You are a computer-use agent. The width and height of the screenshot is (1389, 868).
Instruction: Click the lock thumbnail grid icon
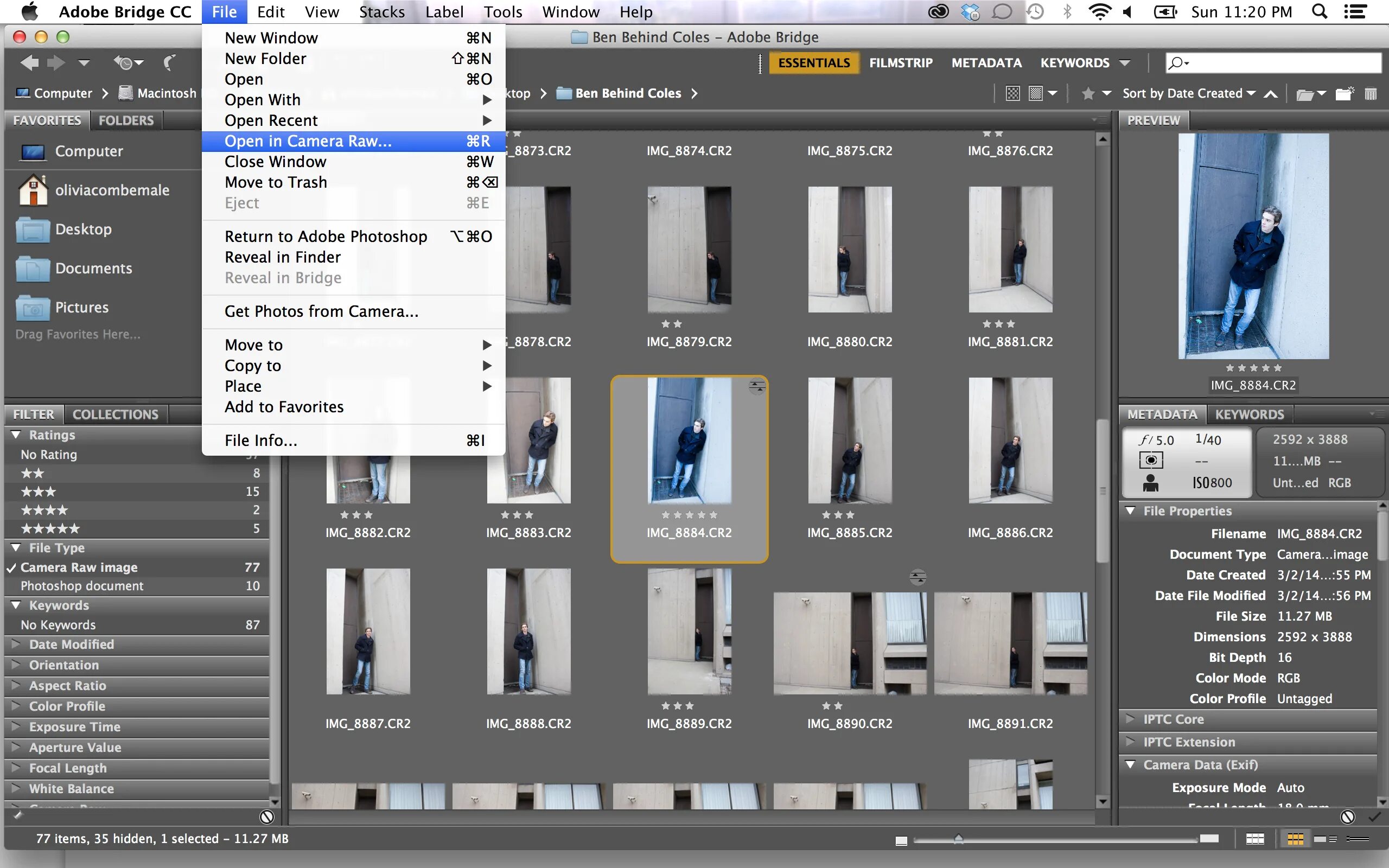point(1254,839)
